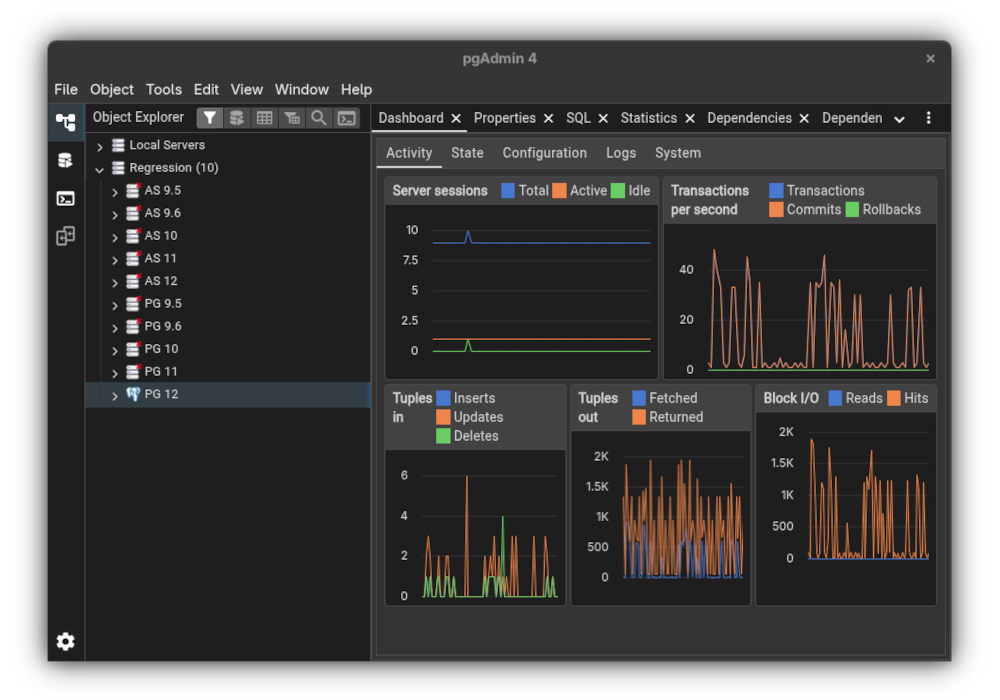Select the schema diff sidebar icon

pyautogui.click(x=65, y=237)
